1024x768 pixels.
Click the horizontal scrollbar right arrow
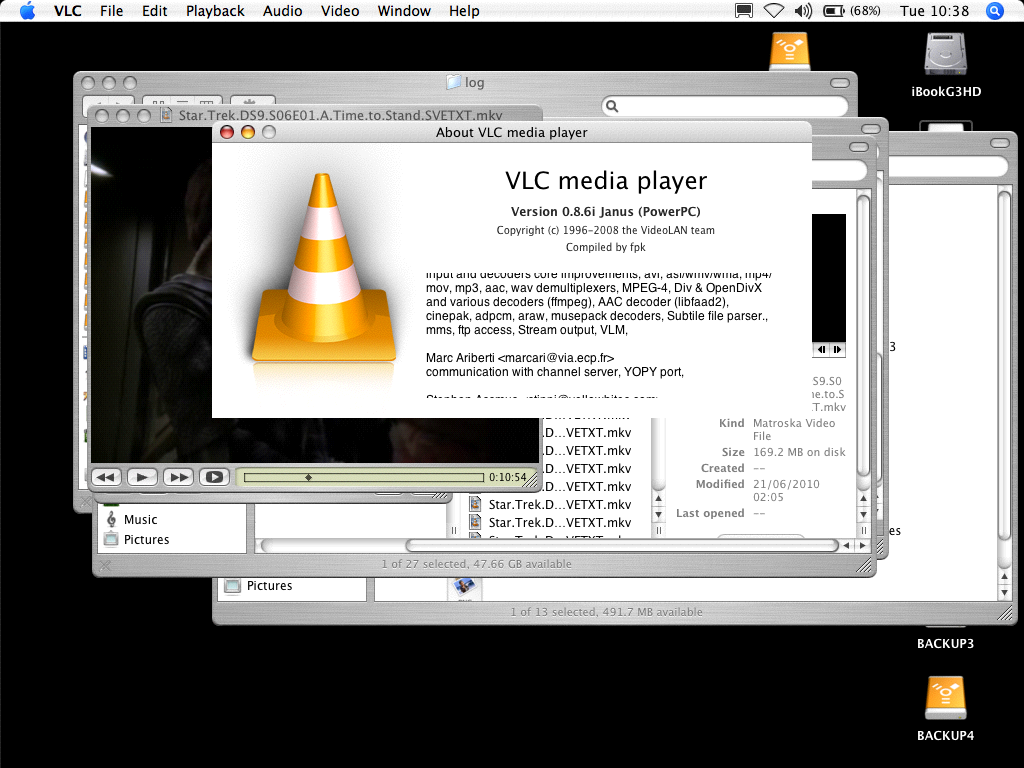click(863, 545)
